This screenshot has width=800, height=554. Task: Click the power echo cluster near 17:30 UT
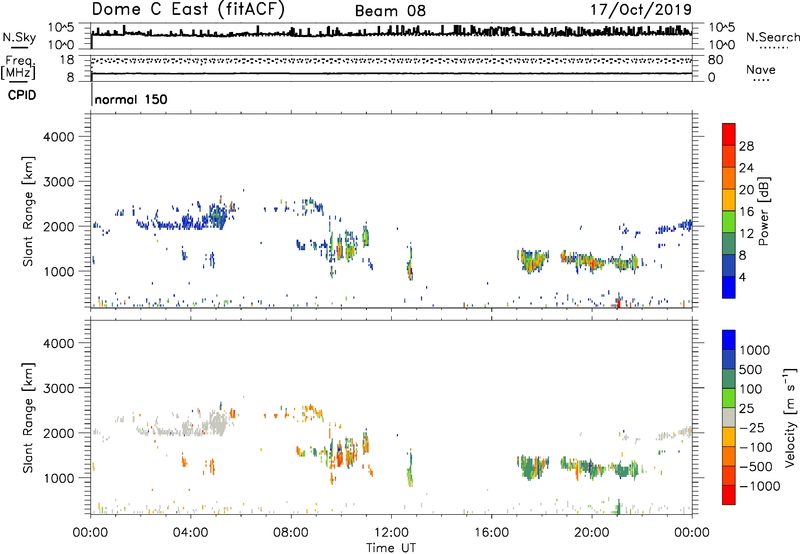(x=533, y=261)
